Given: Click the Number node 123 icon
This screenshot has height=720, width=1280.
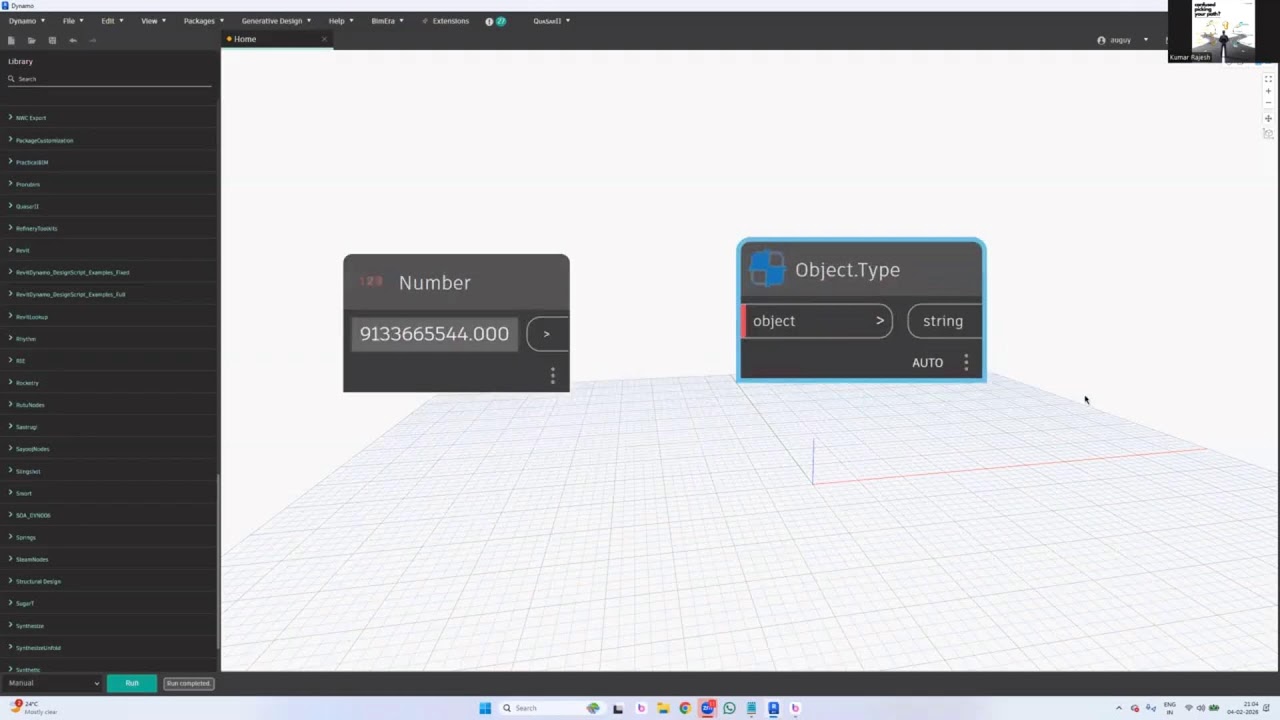Looking at the screenshot, I should pos(371,282).
